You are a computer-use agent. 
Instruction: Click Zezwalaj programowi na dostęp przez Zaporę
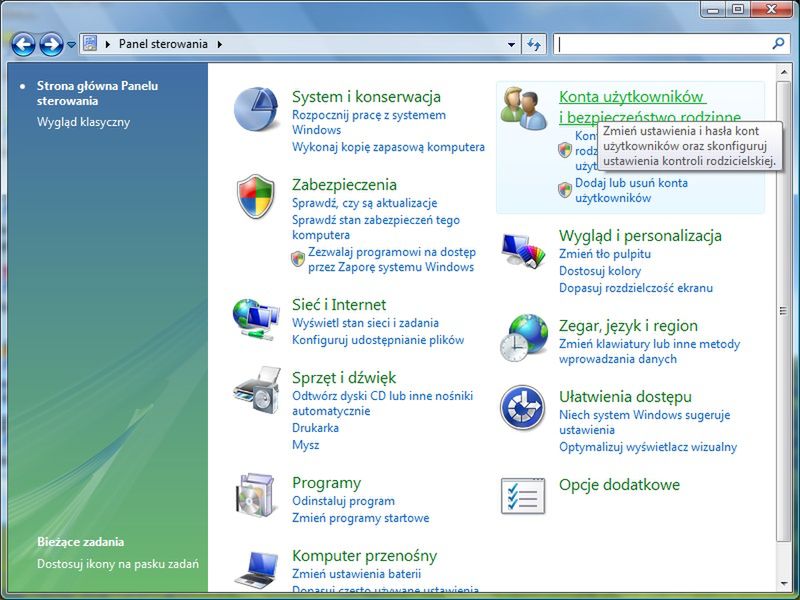click(x=391, y=259)
